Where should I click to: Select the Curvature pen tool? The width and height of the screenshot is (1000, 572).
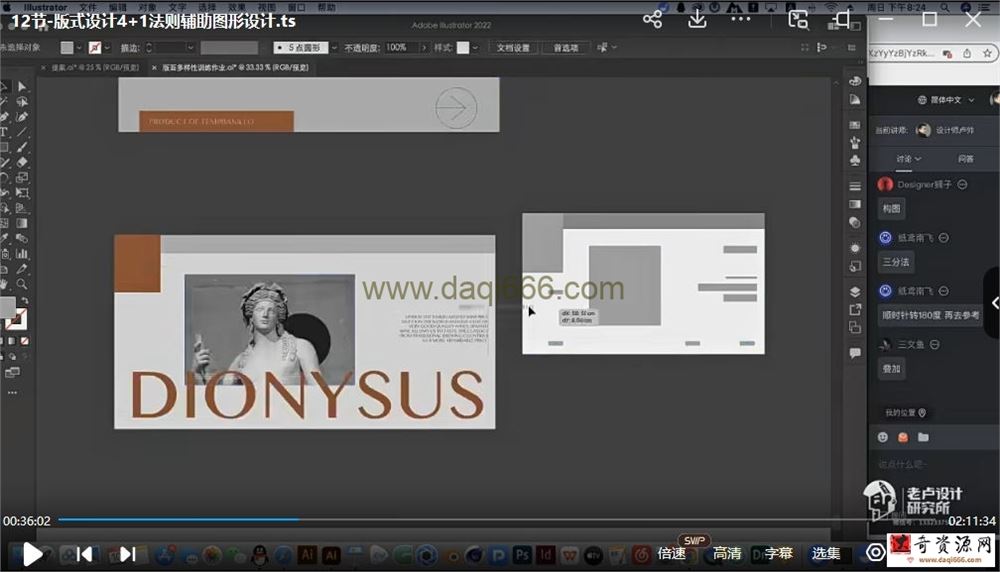22,117
